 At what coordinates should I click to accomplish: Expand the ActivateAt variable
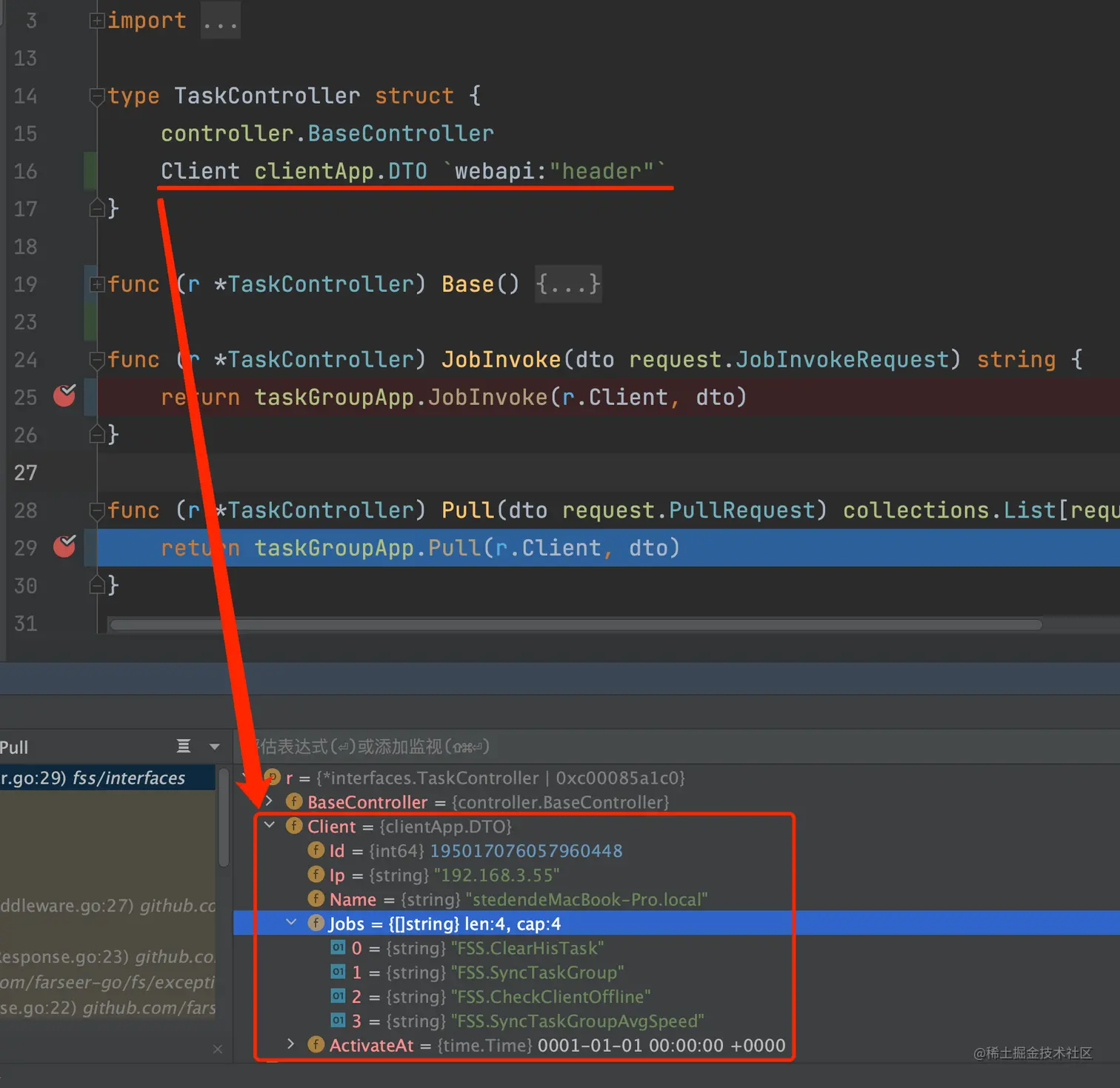[290, 1044]
